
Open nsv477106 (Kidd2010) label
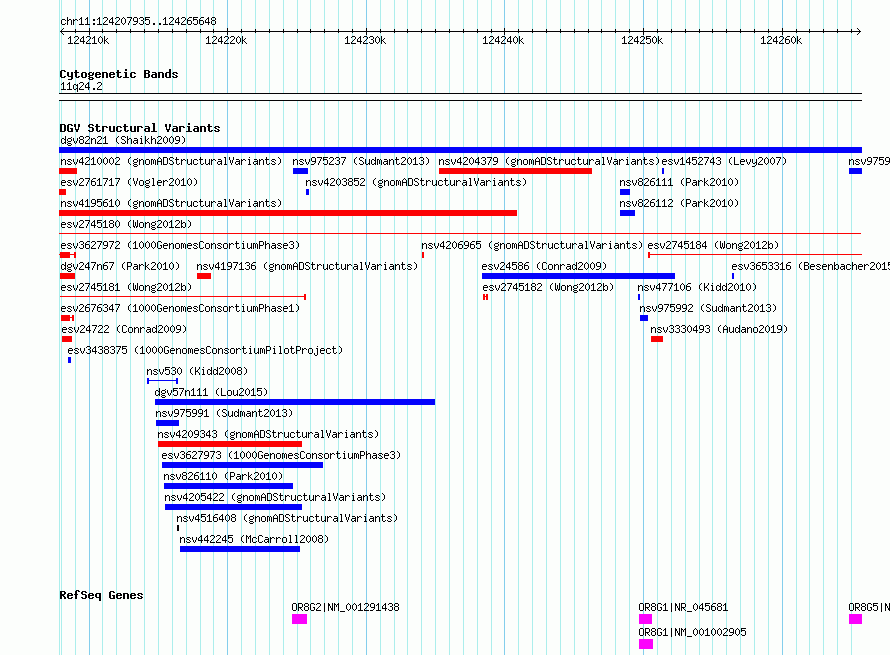[697, 287]
